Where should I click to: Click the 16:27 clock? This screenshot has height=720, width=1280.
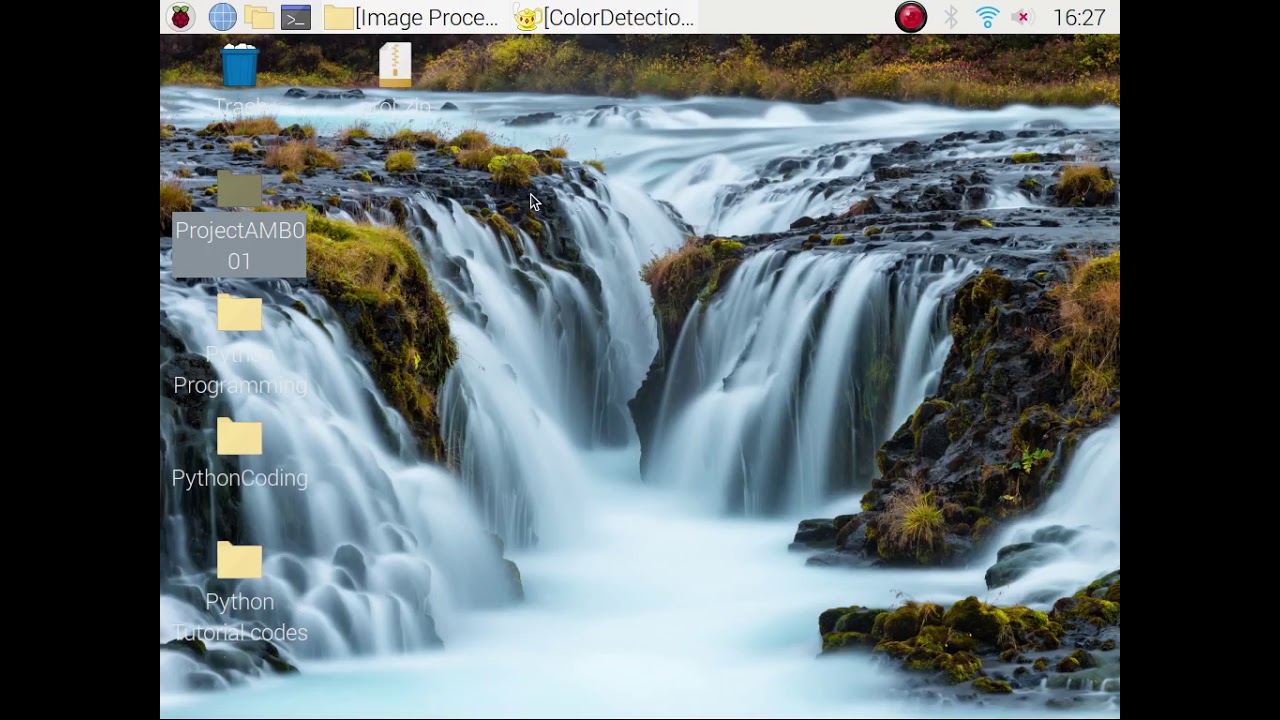click(x=1079, y=17)
